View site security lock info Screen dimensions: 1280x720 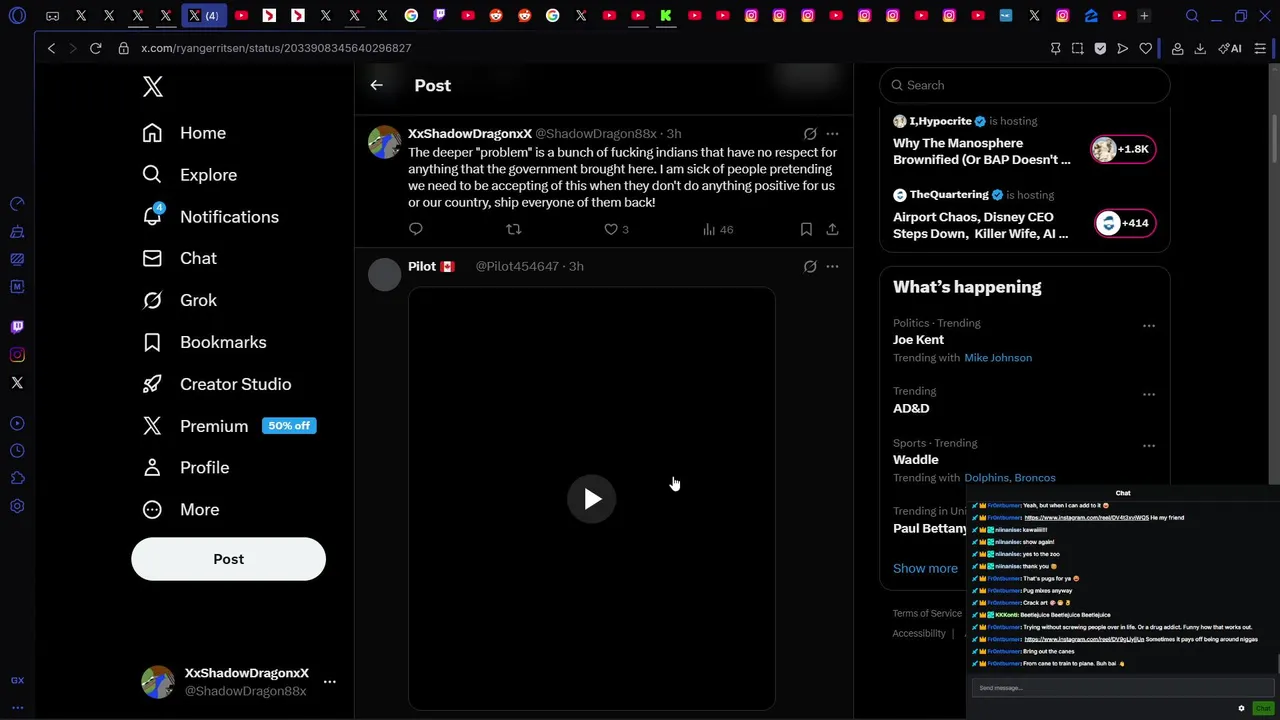[x=123, y=48]
